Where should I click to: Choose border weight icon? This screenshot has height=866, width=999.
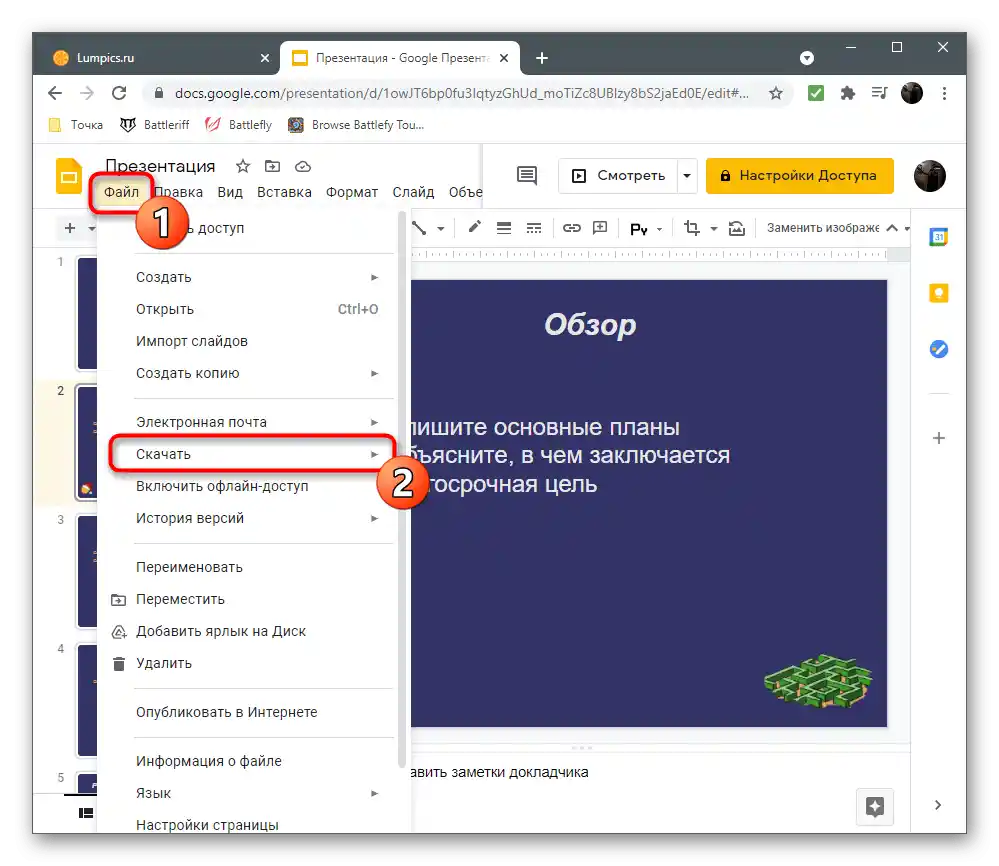tap(504, 227)
